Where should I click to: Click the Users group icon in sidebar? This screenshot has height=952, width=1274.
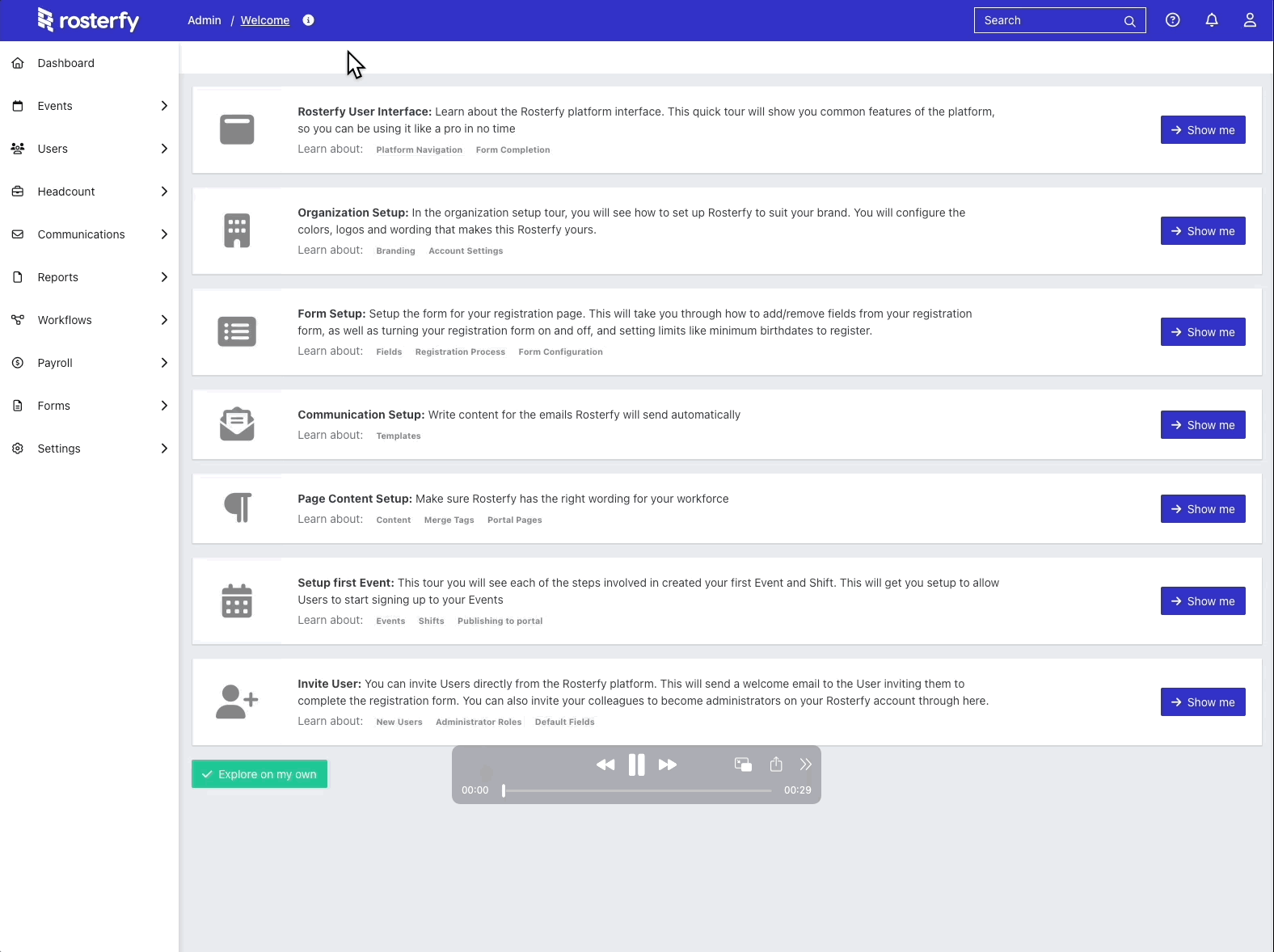pos(18,149)
